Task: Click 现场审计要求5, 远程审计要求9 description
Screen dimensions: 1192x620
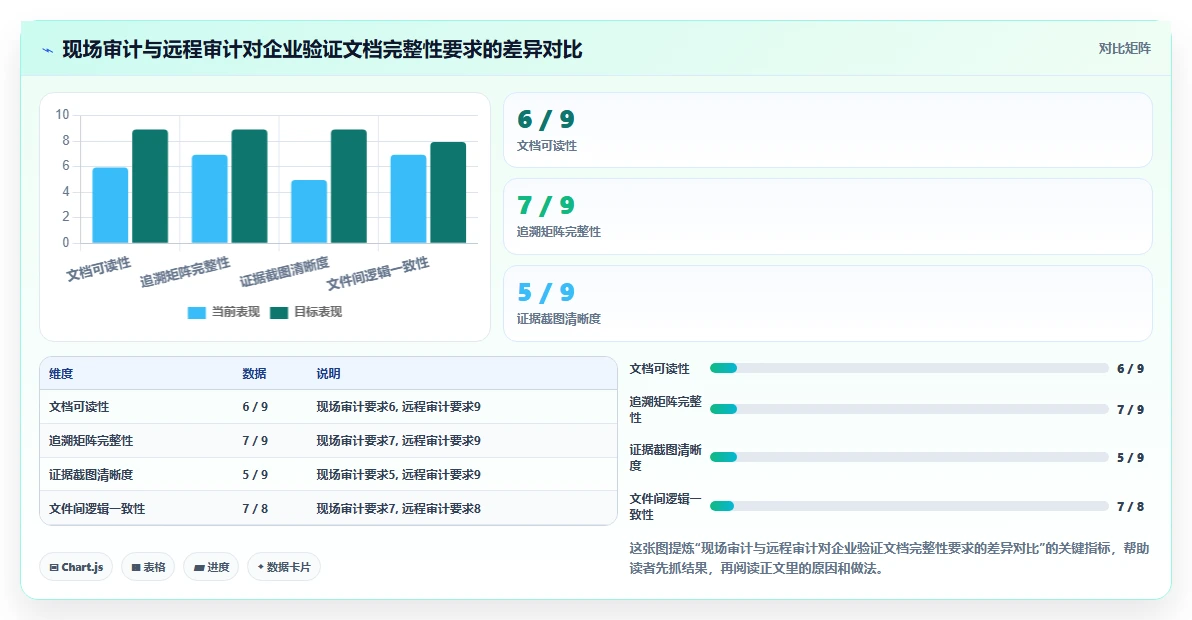Action: coord(399,475)
